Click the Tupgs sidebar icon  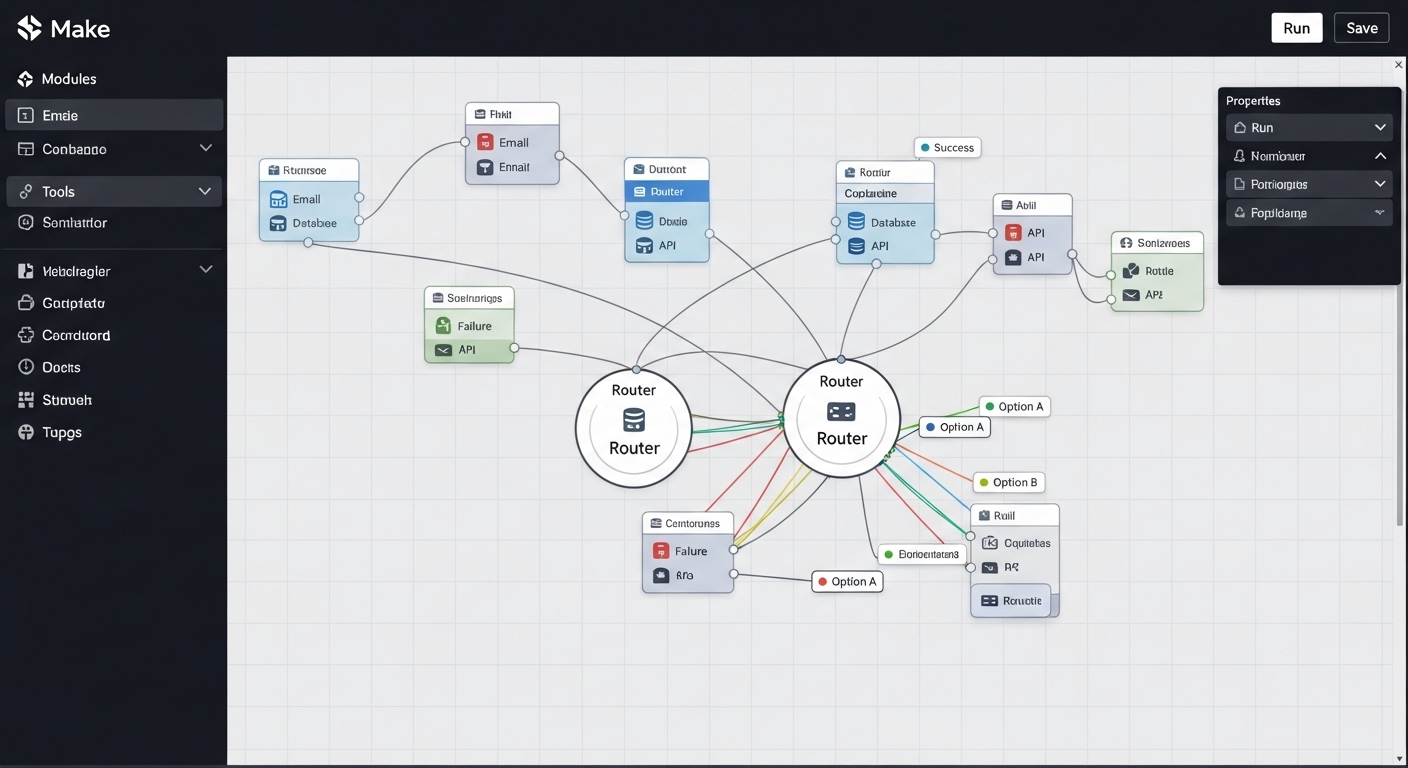click(x=26, y=432)
